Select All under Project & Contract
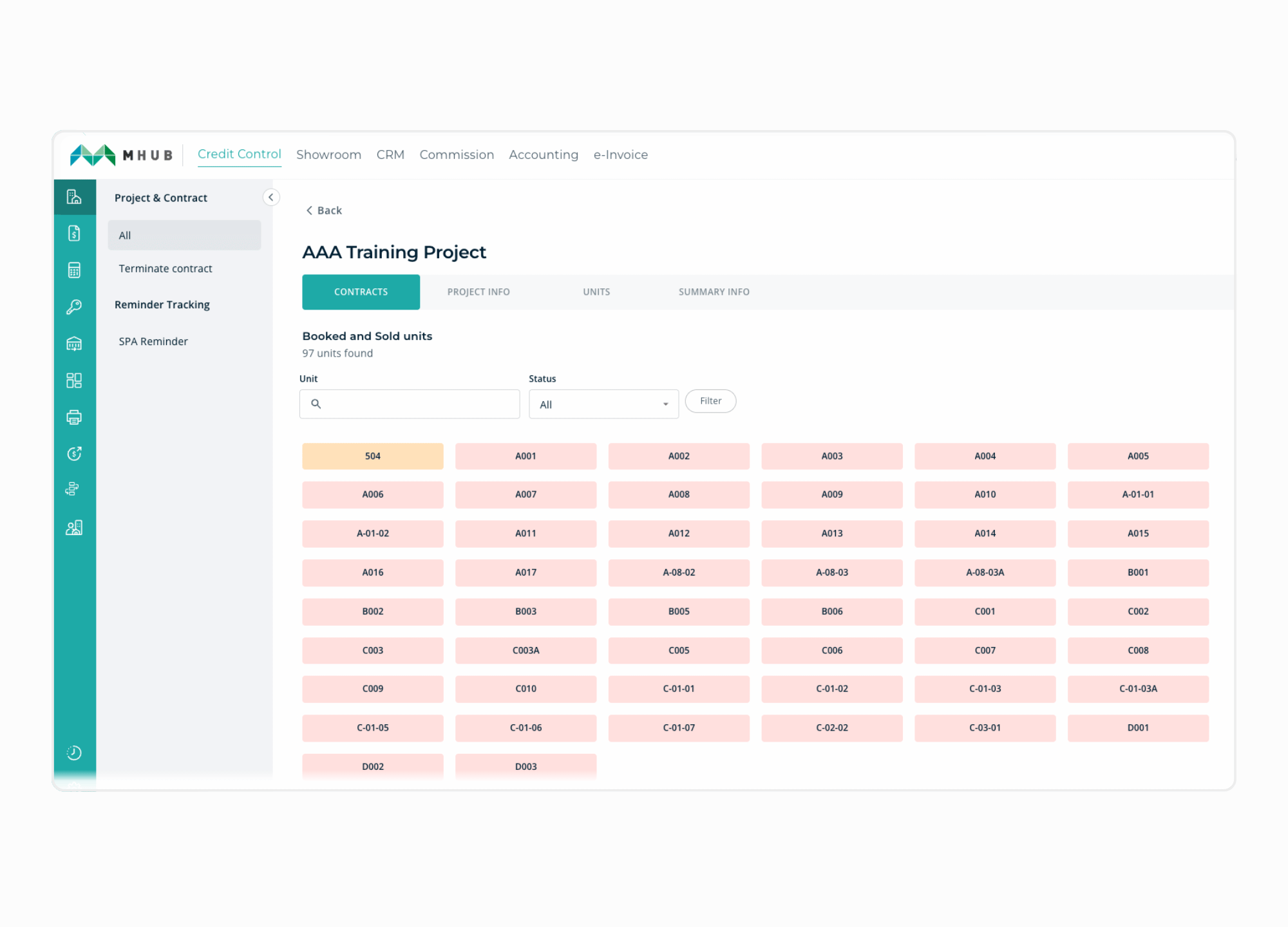The width and height of the screenshot is (1288, 927). point(184,235)
